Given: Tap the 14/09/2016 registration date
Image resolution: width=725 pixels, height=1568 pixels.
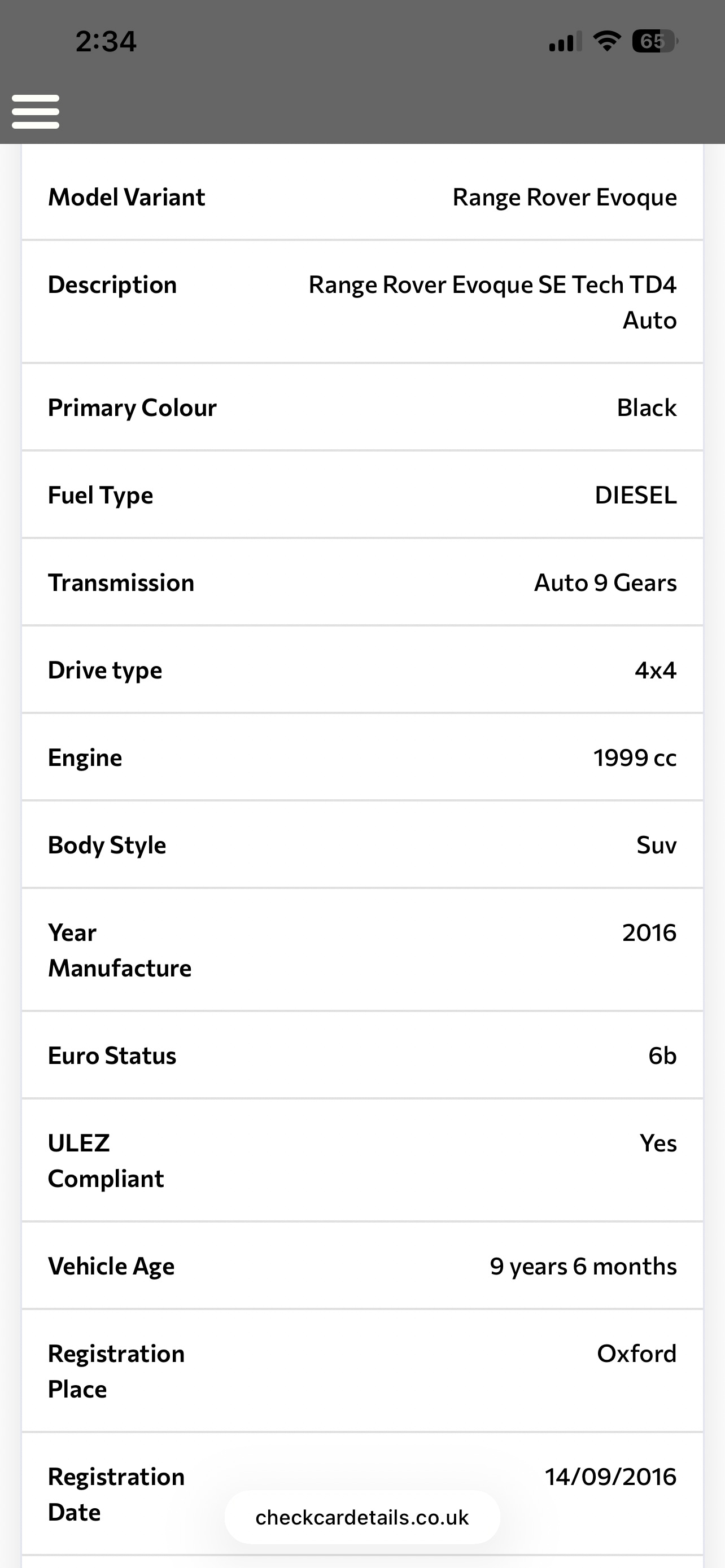Looking at the screenshot, I should (x=610, y=1477).
